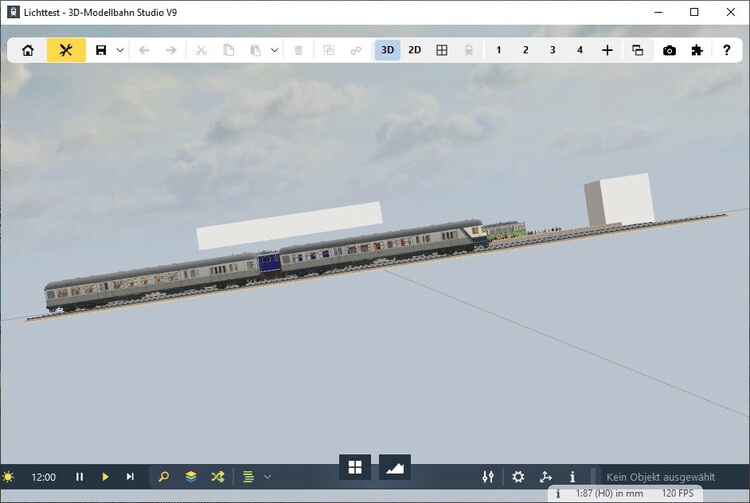The width and height of the screenshot is (750, 503).
Task: Copy selection with the copy icon
Action: pos(229,50)
